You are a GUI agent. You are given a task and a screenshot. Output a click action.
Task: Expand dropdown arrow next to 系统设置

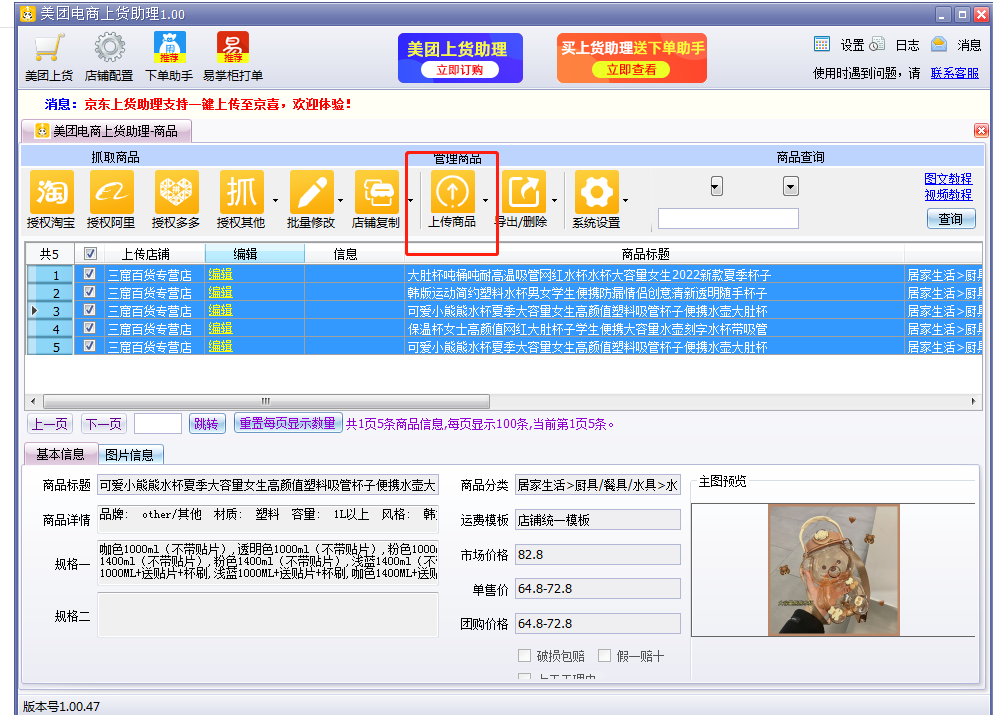pyautogui.click(x=626, y=200)
